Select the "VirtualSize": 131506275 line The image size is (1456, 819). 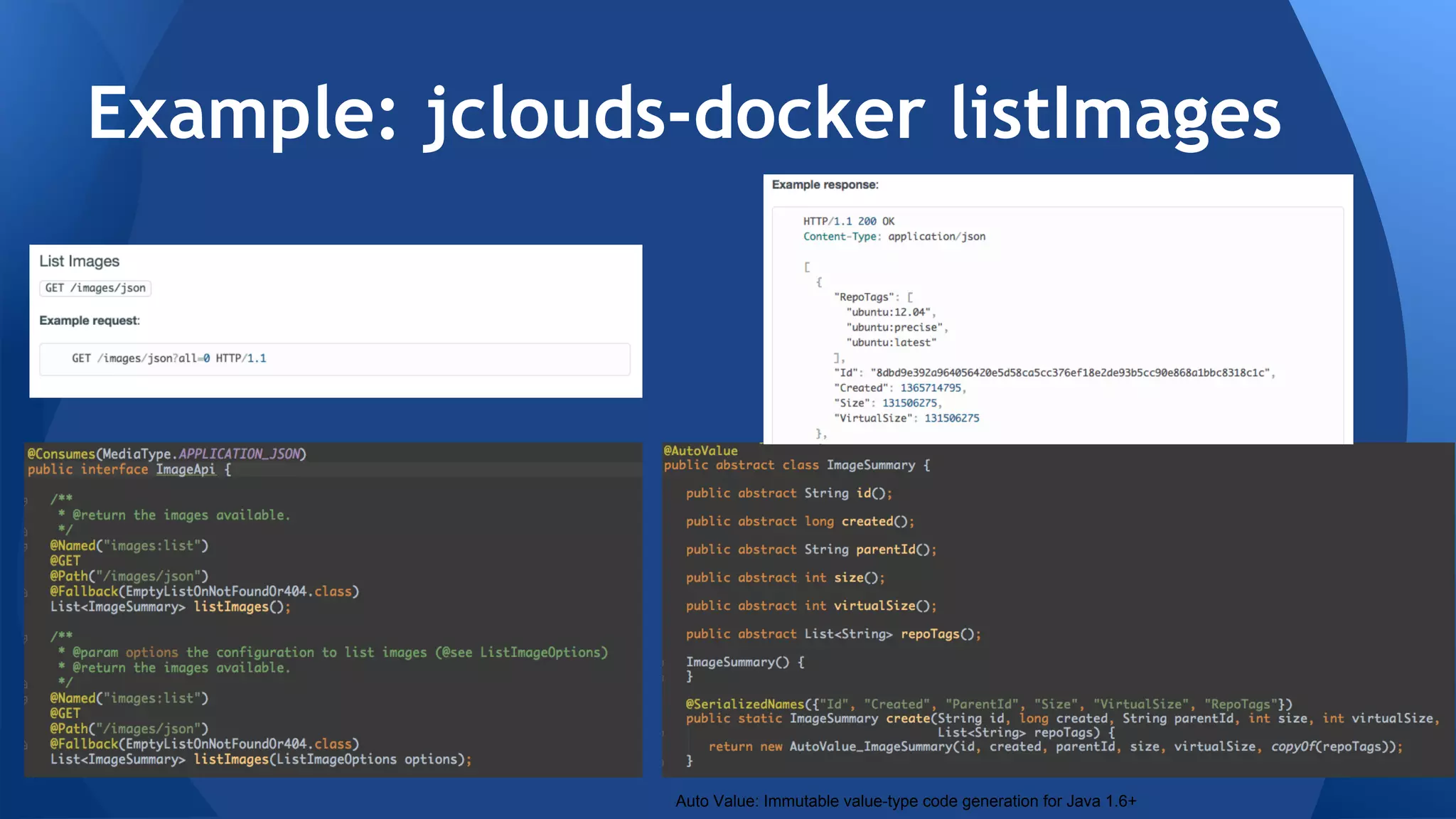[x=906, y=418]
